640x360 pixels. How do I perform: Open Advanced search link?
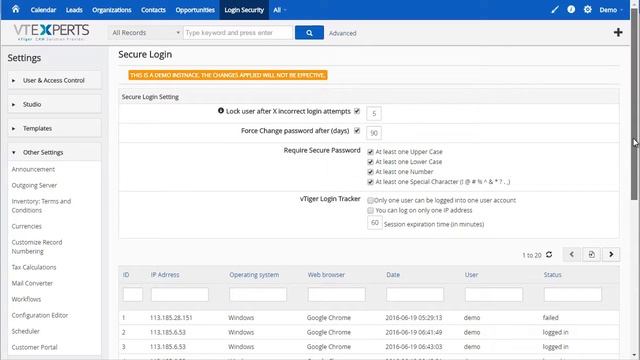pyautogui.click(x=342, y=33)
